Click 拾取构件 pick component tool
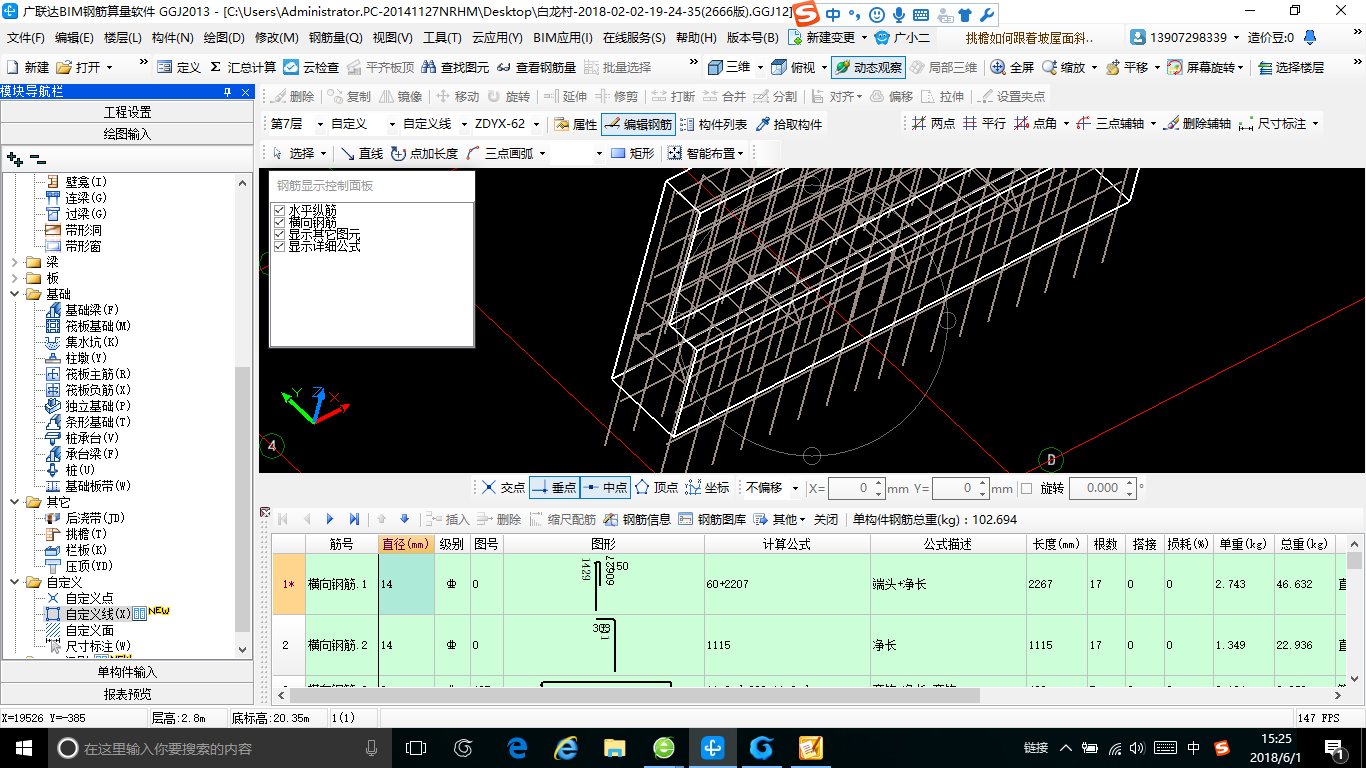The image size is (1366, 768). tap(789, 125)
